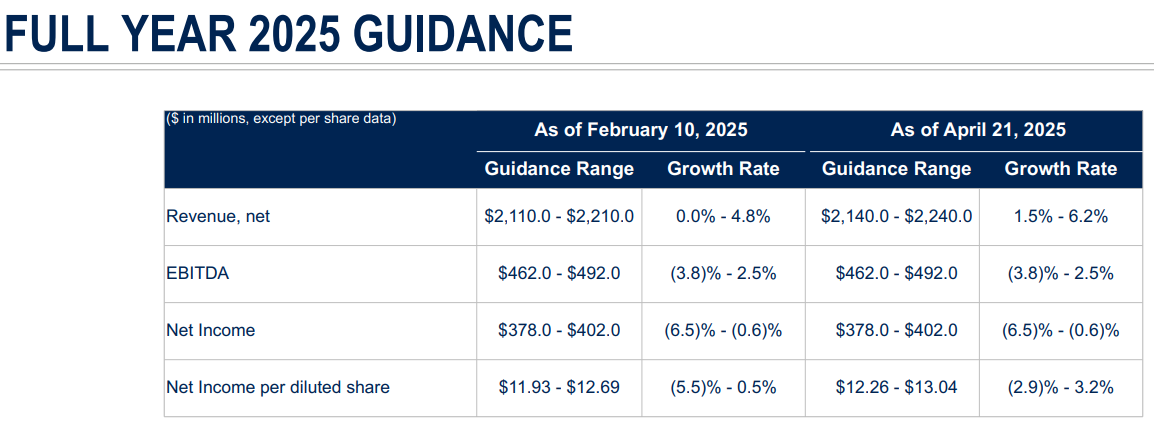Image resolution: width=1154 pixels, height=429 pixels.
Task: Click the "Revenue, net" row label
Action: 218,216
